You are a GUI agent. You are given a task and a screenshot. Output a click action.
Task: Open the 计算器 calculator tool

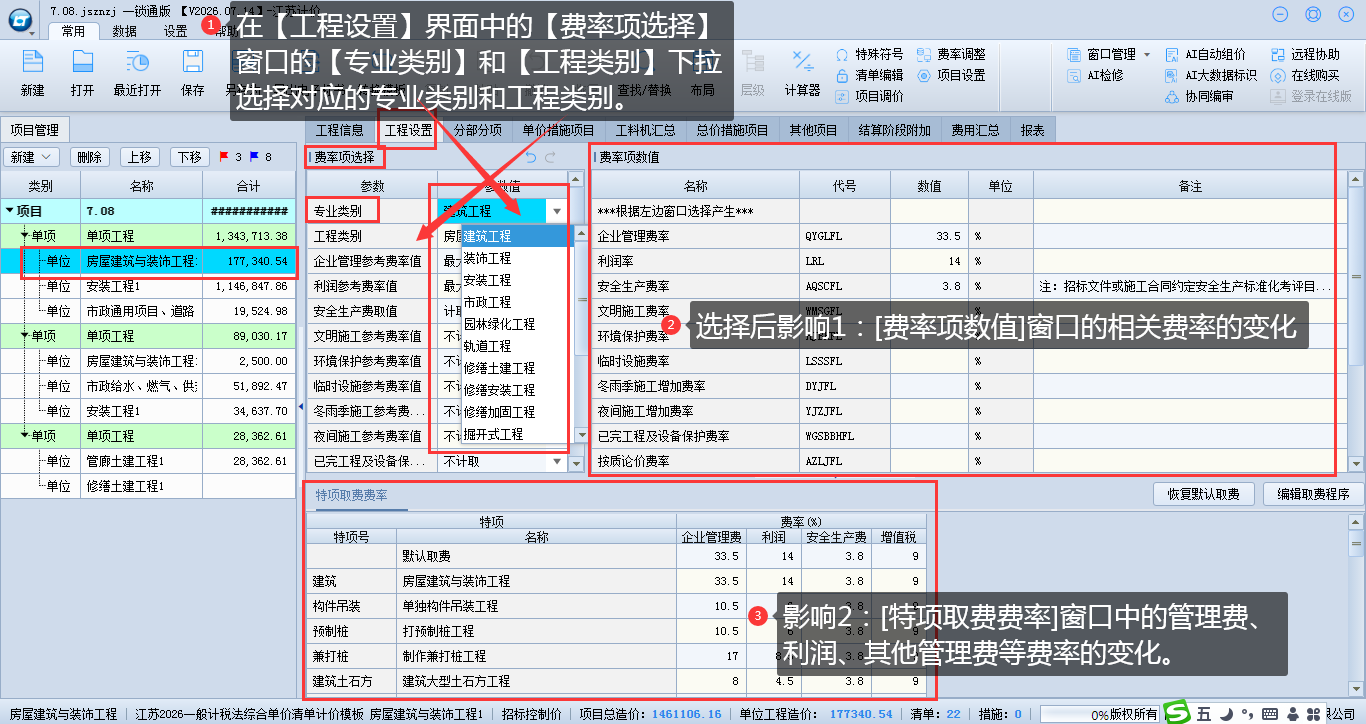[x=802, y=62]
